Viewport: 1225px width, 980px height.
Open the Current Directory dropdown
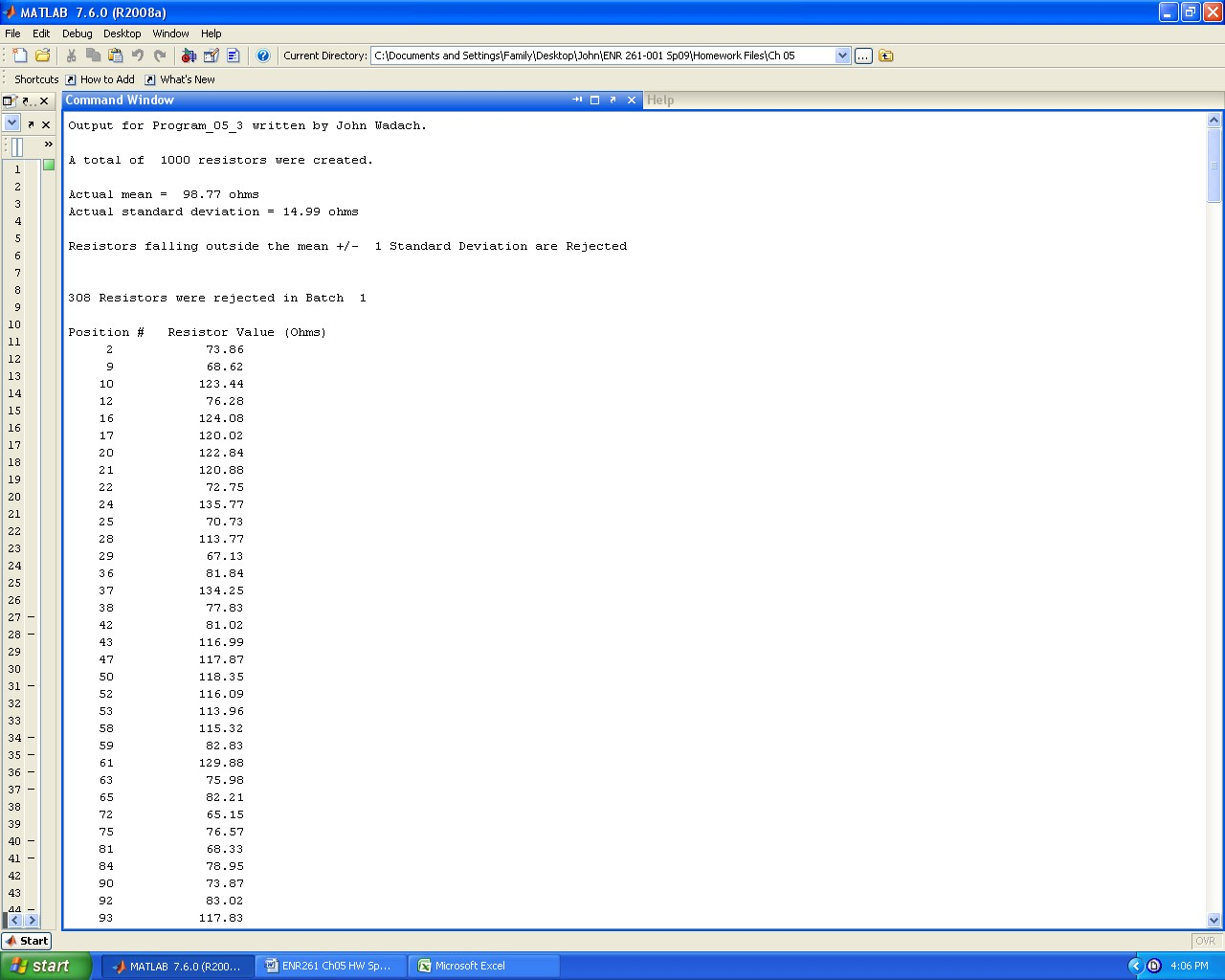[841, 55]
